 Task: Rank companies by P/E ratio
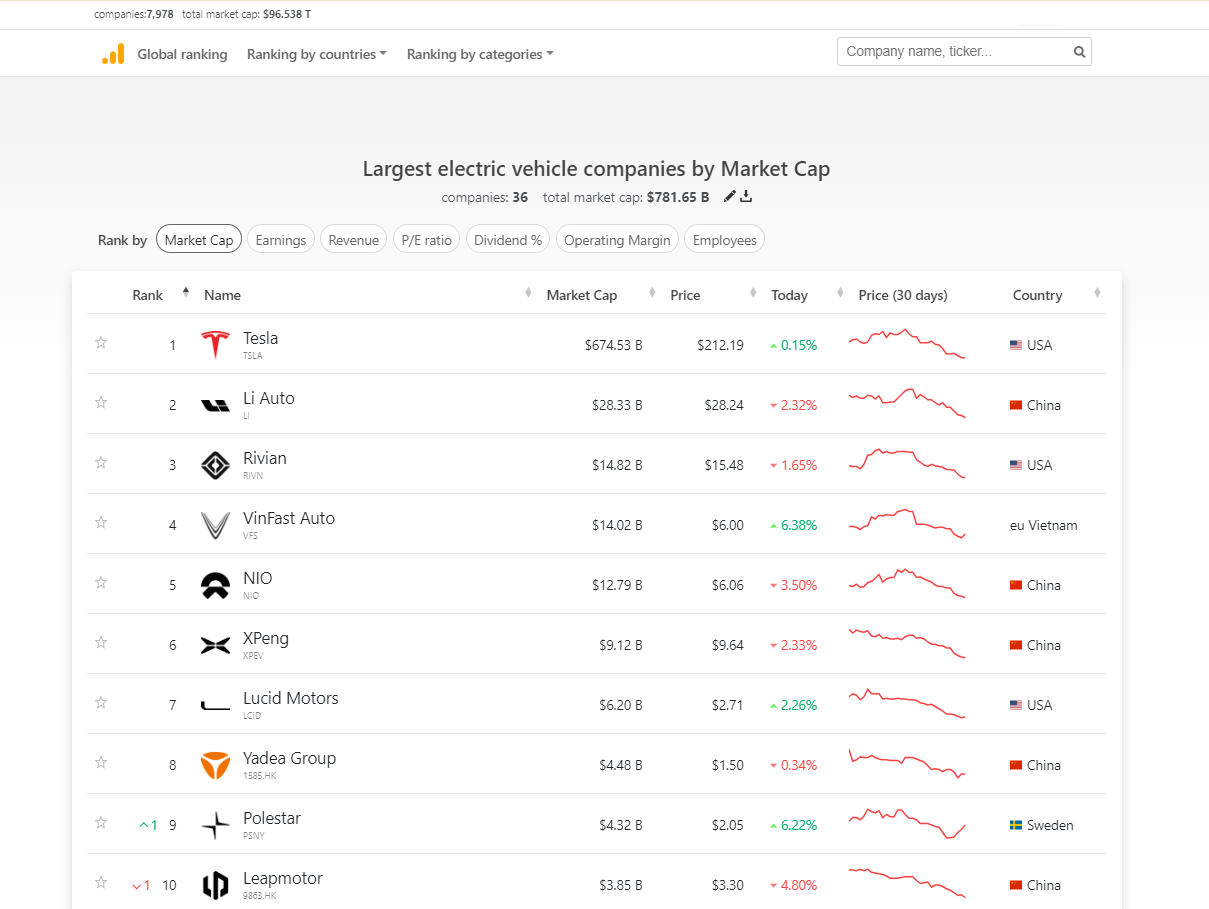427,239
